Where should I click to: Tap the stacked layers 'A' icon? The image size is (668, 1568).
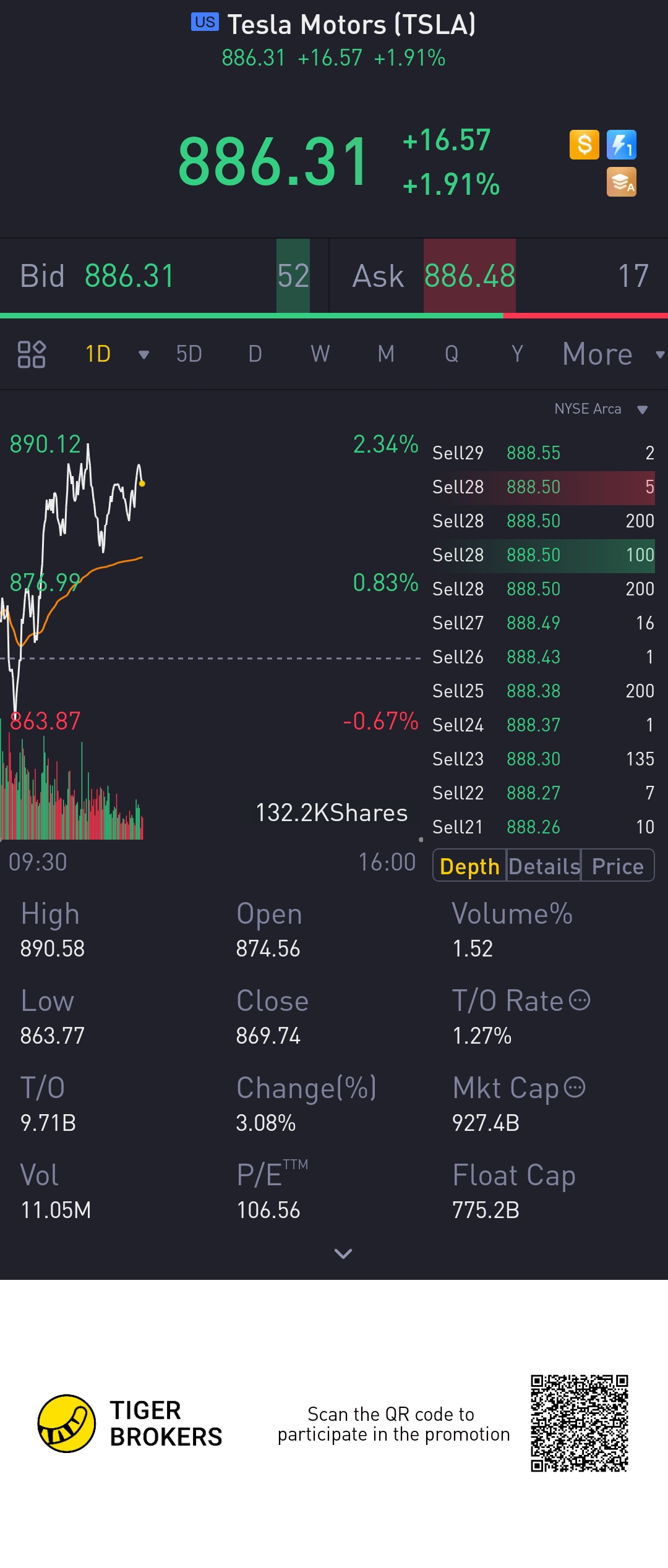click(621, 182)
